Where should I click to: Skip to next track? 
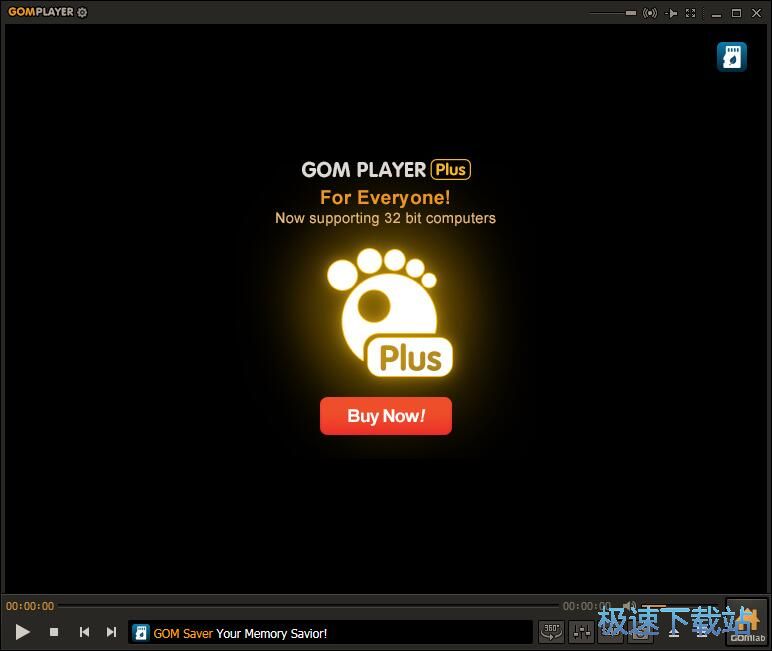point(111,632)
